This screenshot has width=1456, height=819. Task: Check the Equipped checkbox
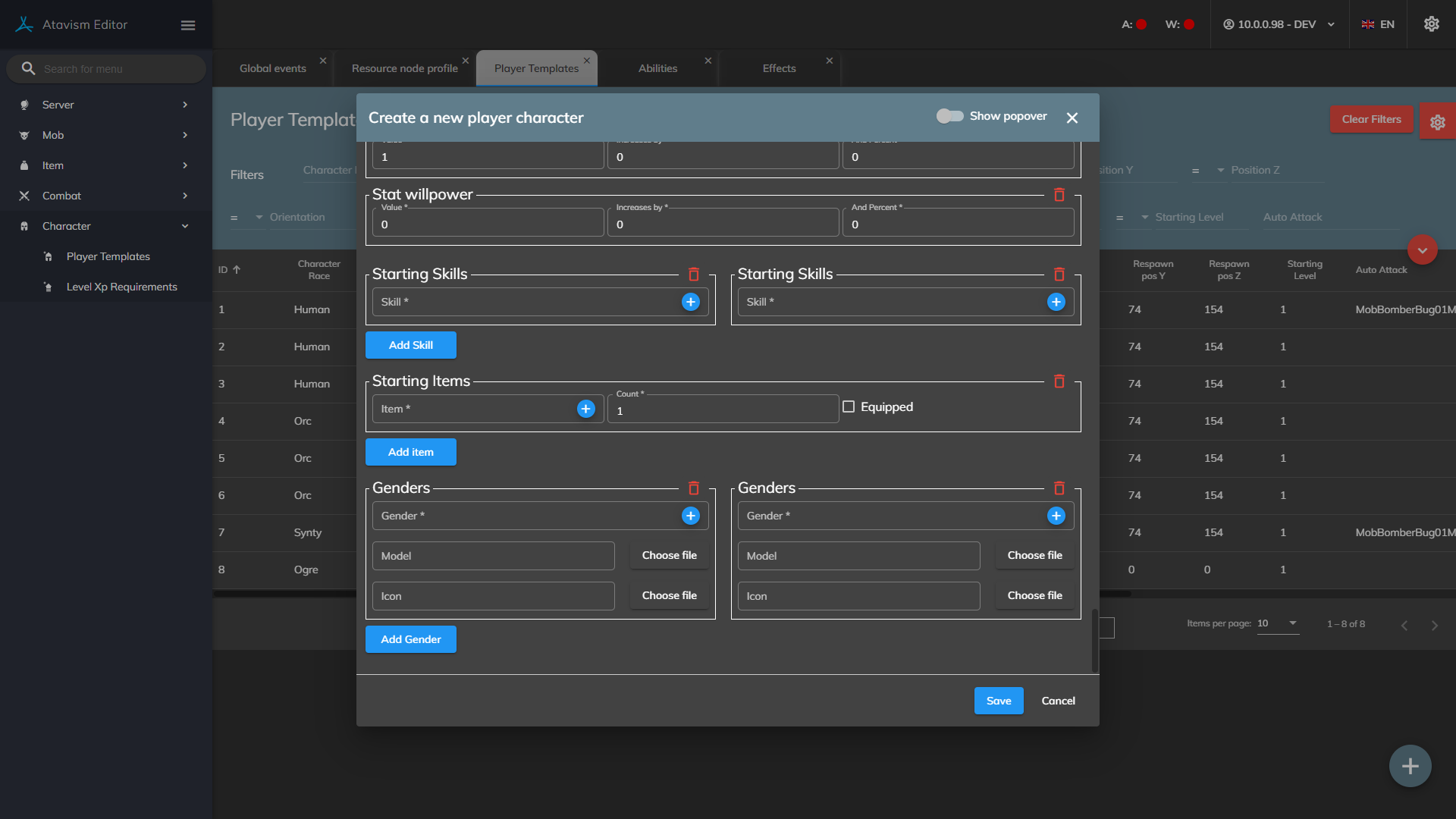pyautogui.click(x=849, y=407)
